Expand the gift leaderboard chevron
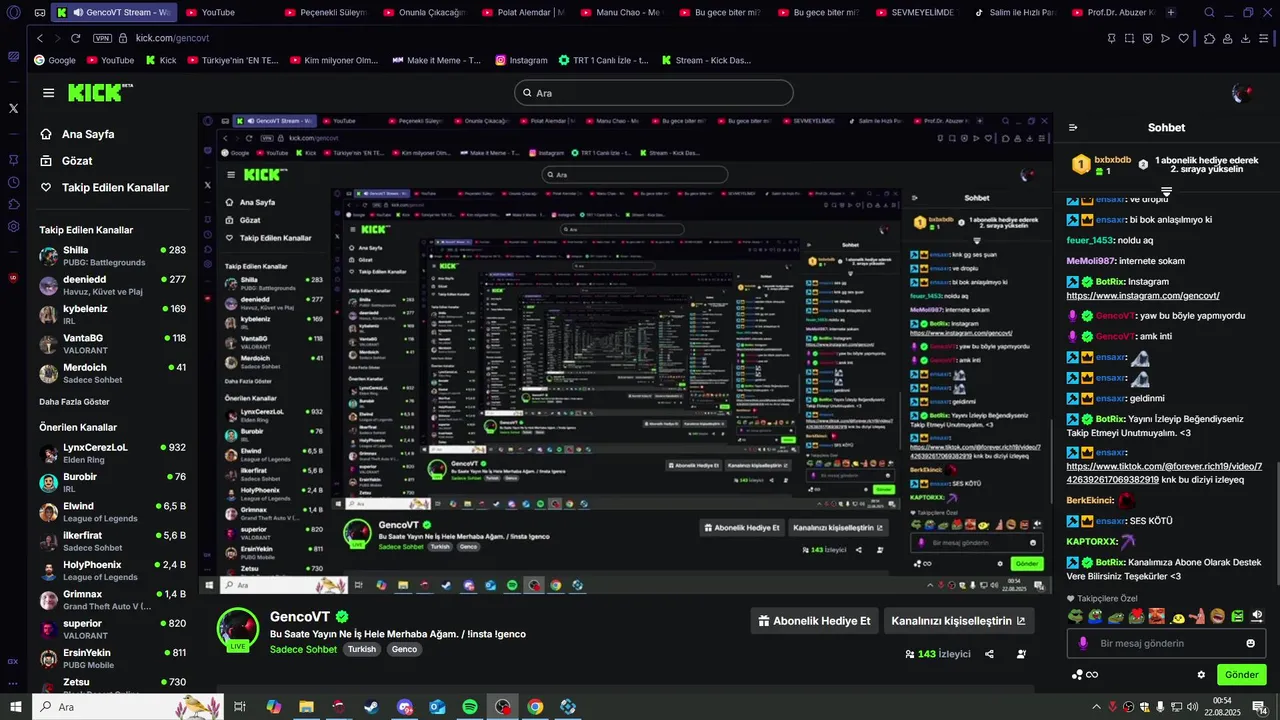The image size is (1280, 720). 1166,191
